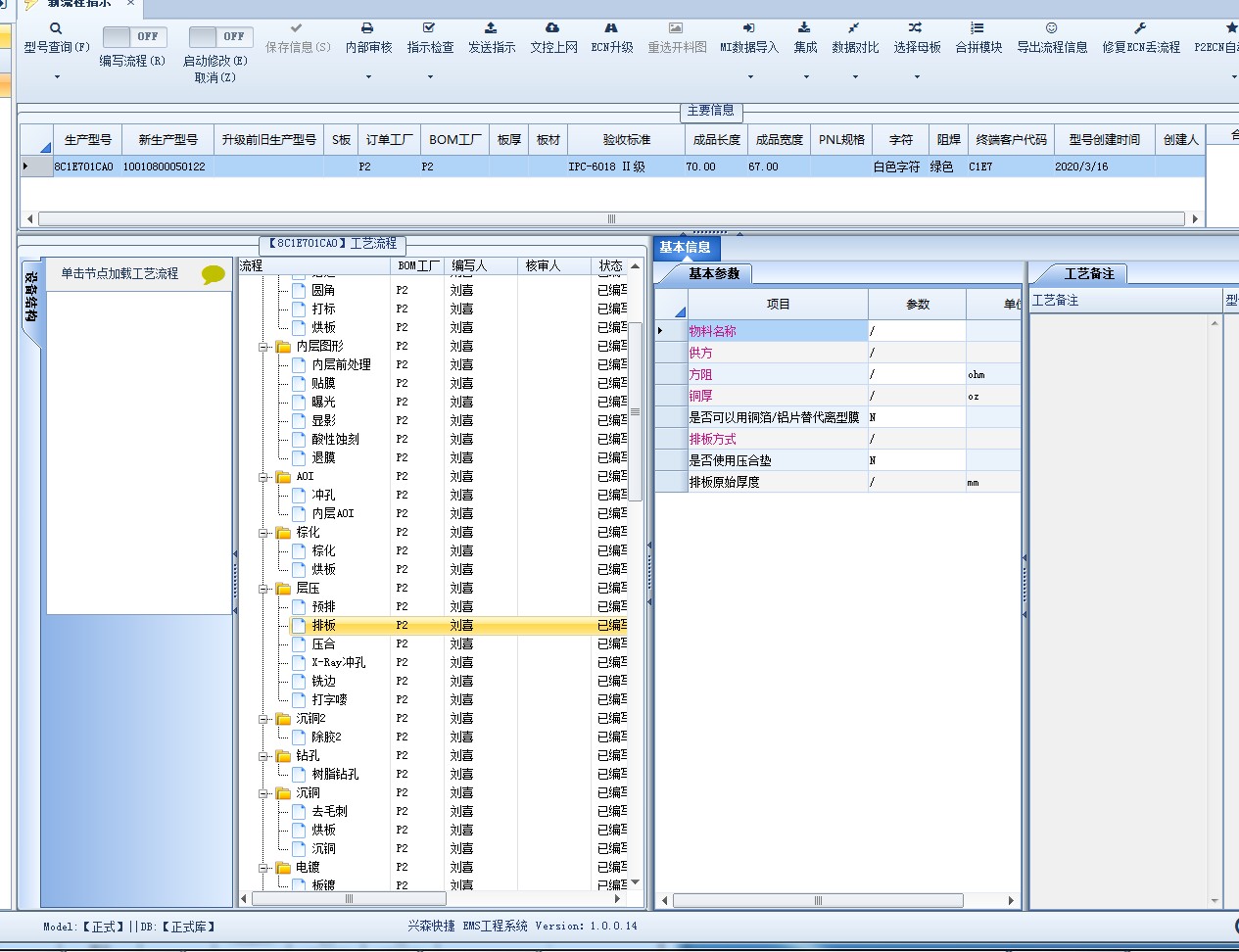Select the 排板 process row
Screen dimensions: 1239x952
click(460, 625)
